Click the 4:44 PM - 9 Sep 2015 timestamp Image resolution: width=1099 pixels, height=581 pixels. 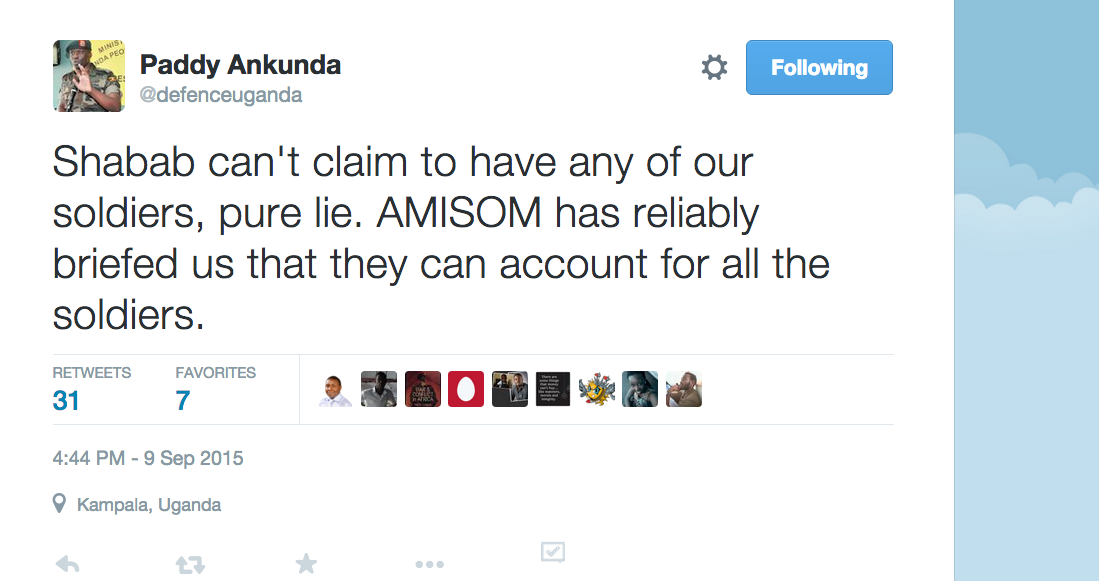coord(148,459)
